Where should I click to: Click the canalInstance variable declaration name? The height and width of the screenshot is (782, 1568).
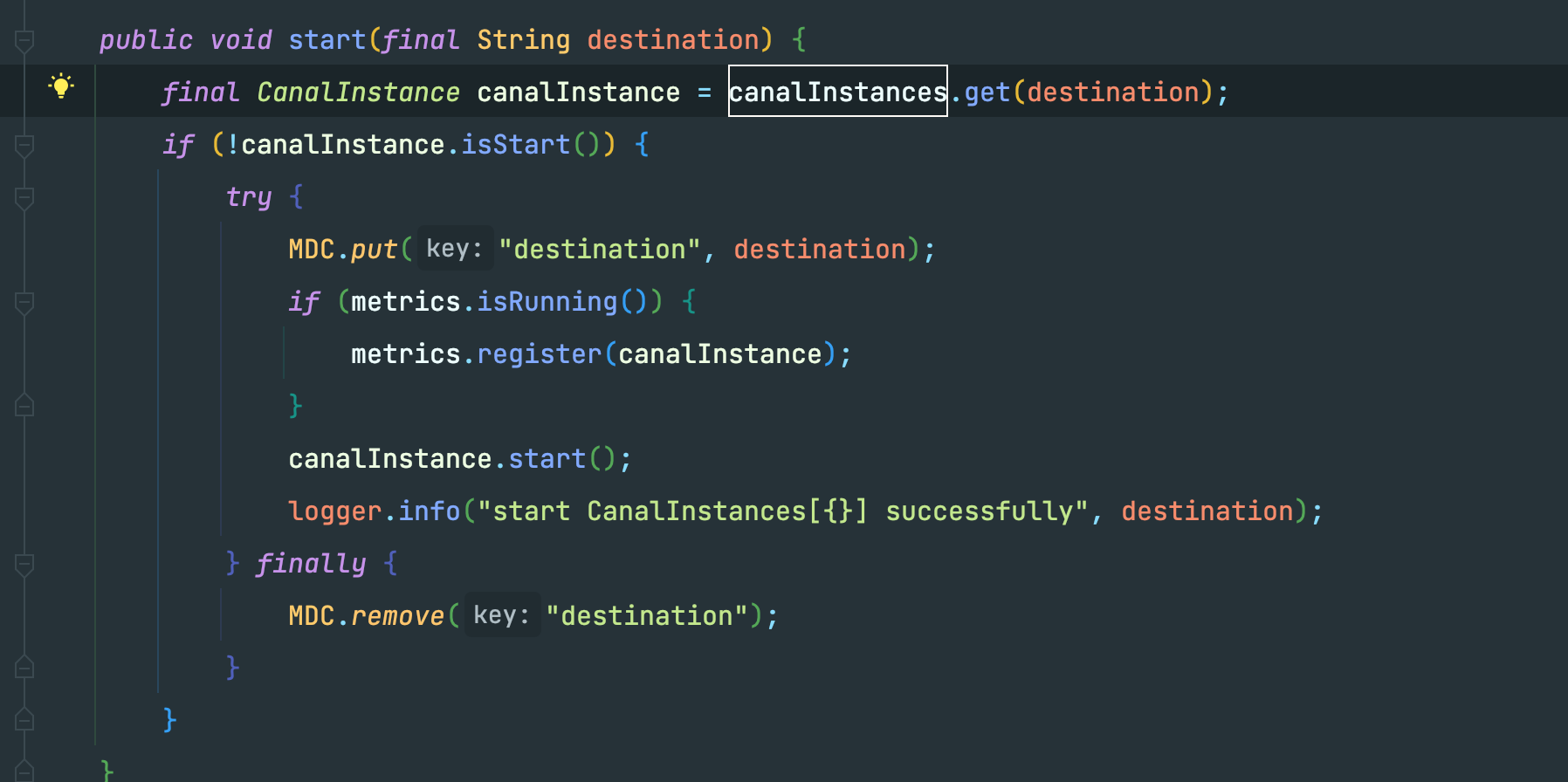pyautogui.click(x=578, y=92)
